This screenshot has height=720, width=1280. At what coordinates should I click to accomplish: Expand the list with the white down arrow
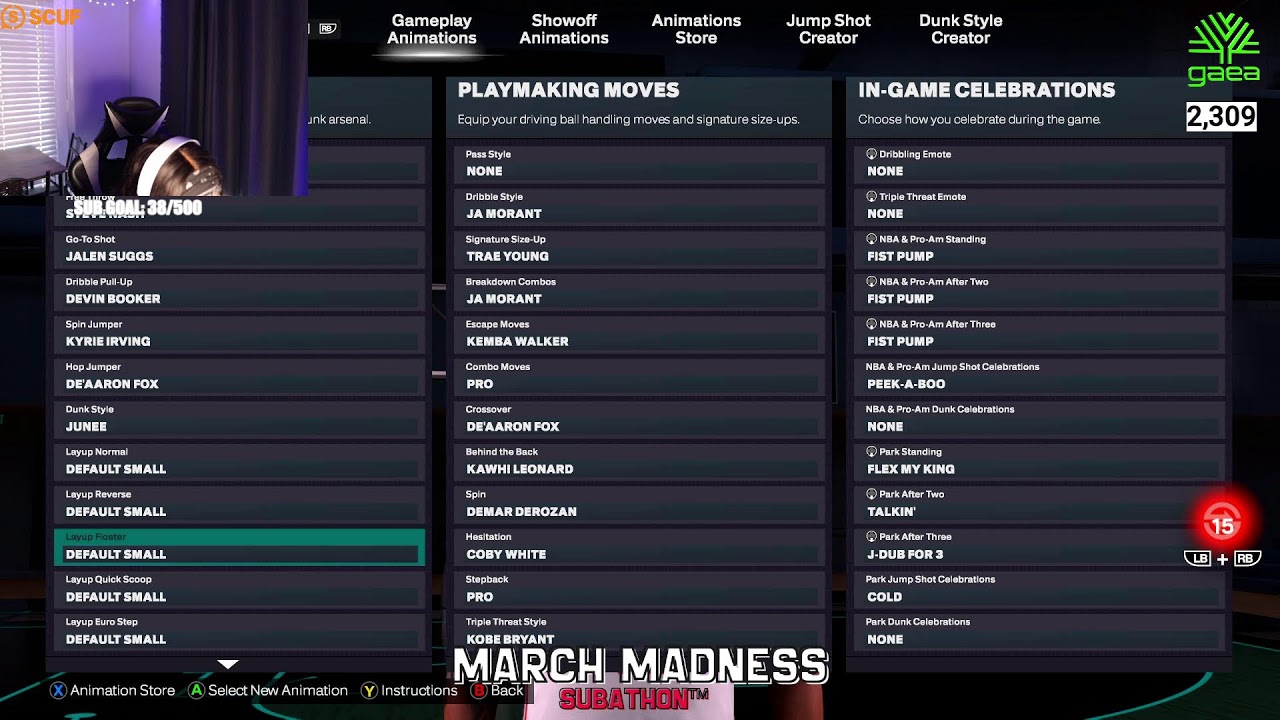[228, 664]
